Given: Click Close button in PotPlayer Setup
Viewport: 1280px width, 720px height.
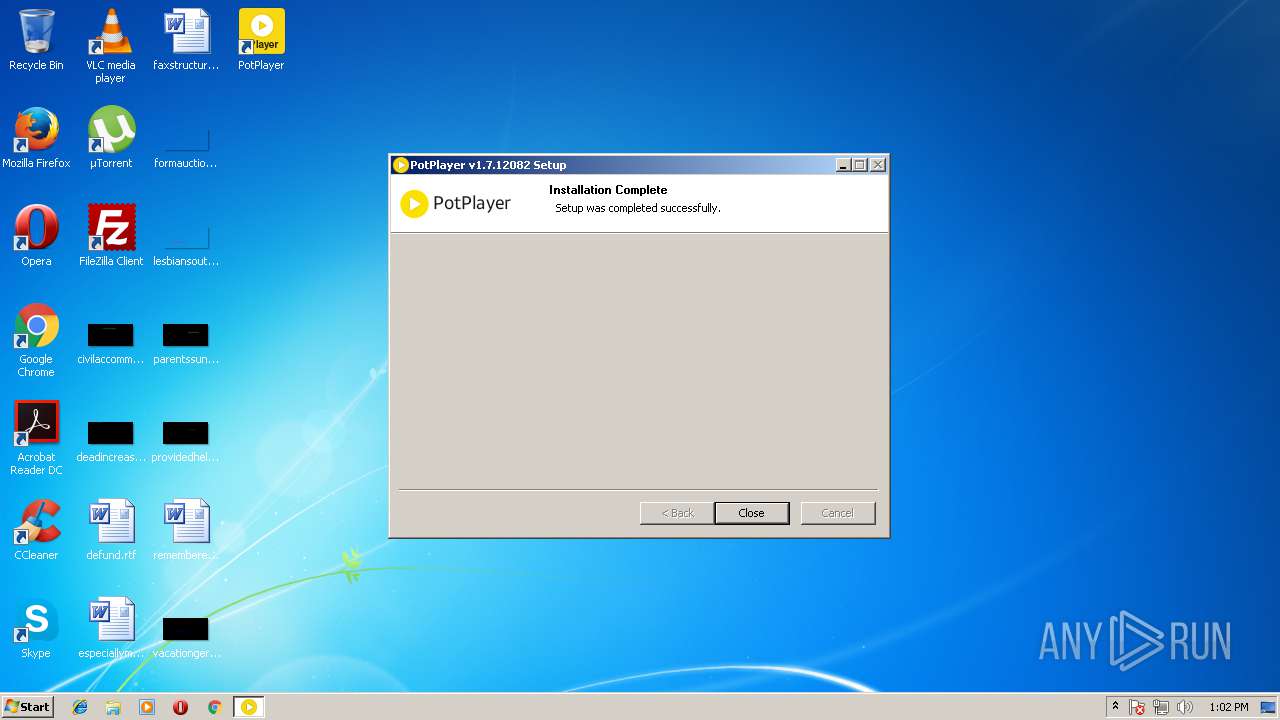Looking at the screenshot, I should point(752,513).
